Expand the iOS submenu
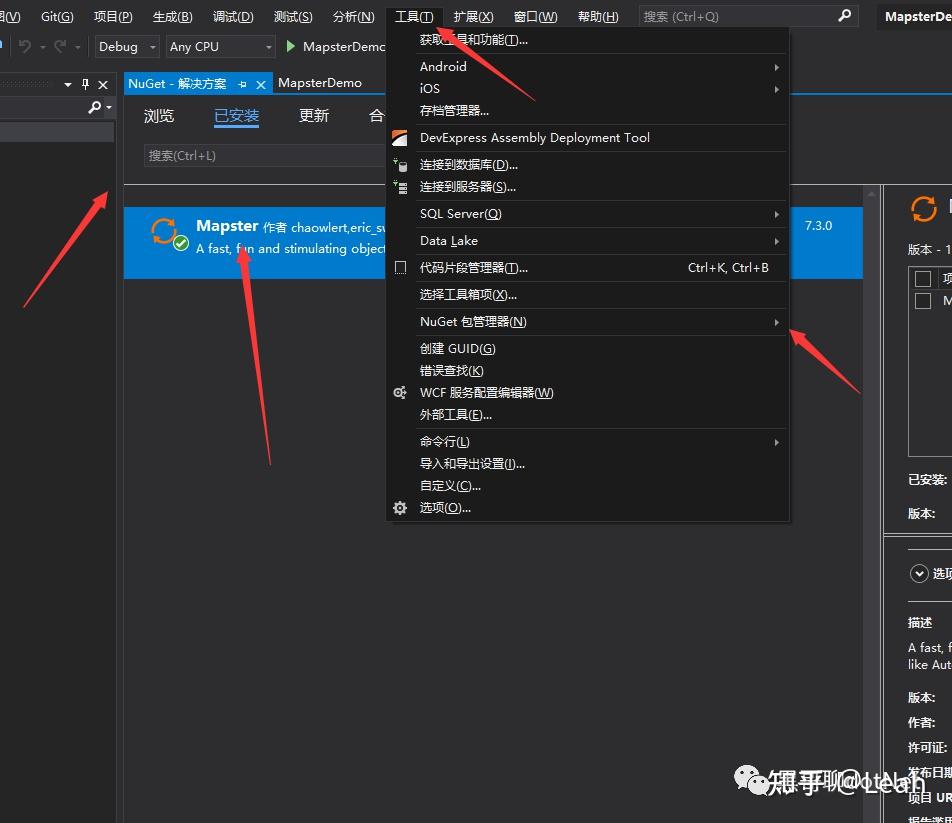The width and height of the screenshot is (952, 823). 777,89
